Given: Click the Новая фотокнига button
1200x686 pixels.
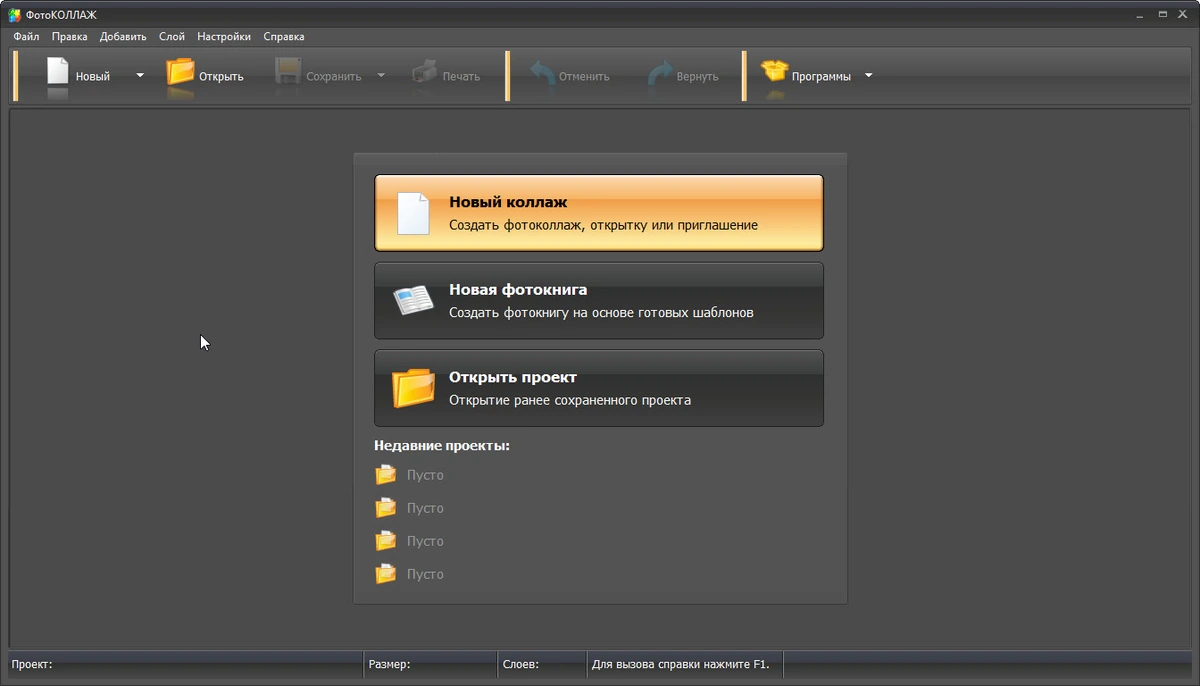Looking at the screenshot, I should click(599, 301).
